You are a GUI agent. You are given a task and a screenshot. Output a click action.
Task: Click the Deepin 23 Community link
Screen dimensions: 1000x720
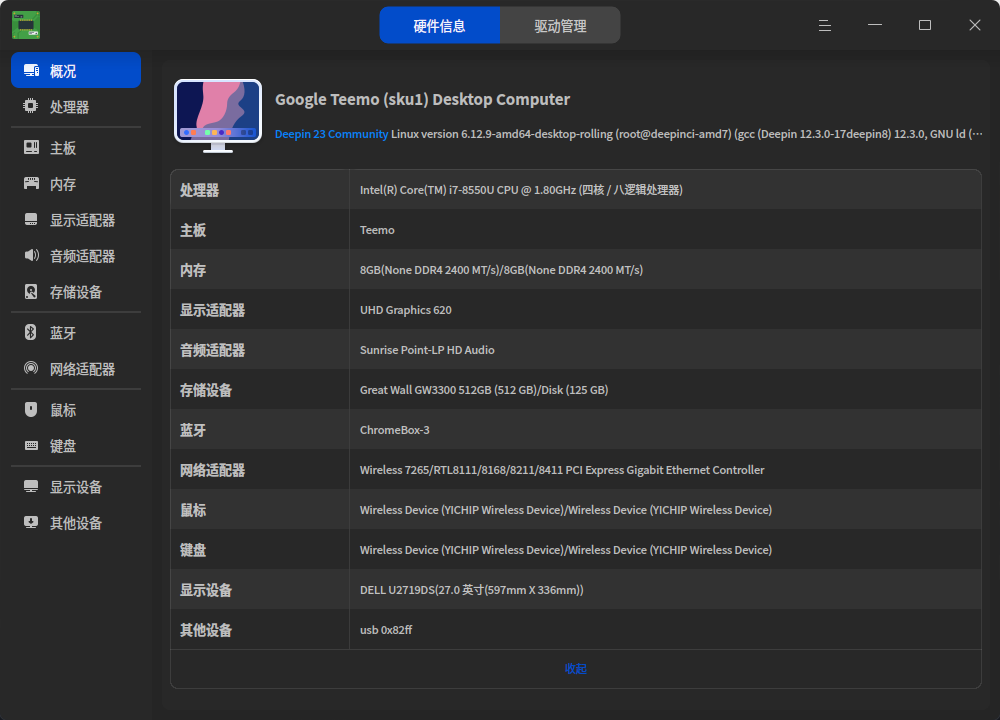point(331,134)
